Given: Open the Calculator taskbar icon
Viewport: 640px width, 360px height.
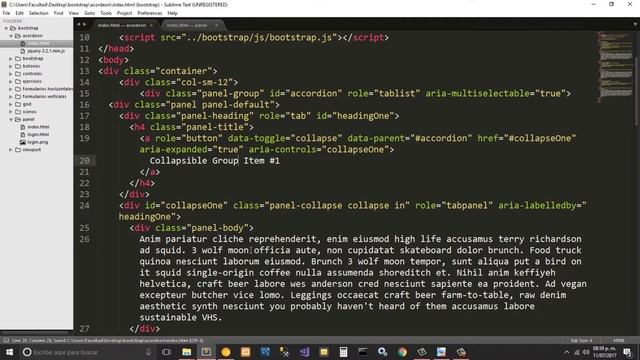Looking at the screenshot, I should click(343, 352).
